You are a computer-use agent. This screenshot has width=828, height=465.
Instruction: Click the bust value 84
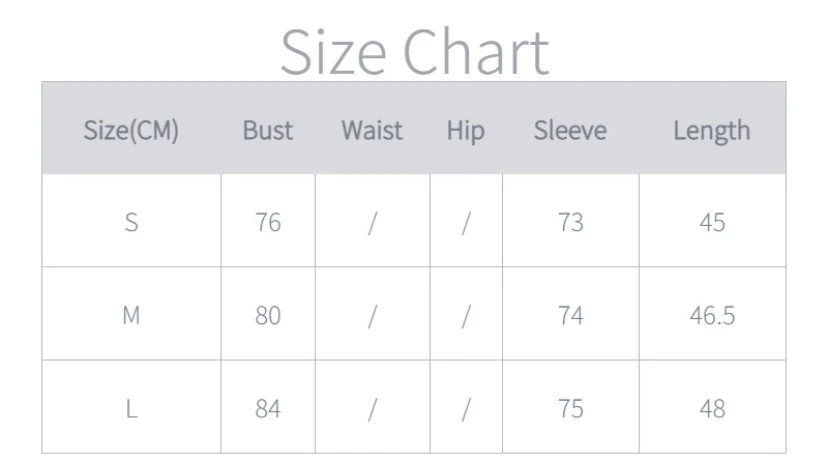pyautogui.click(x=268, y=408)
